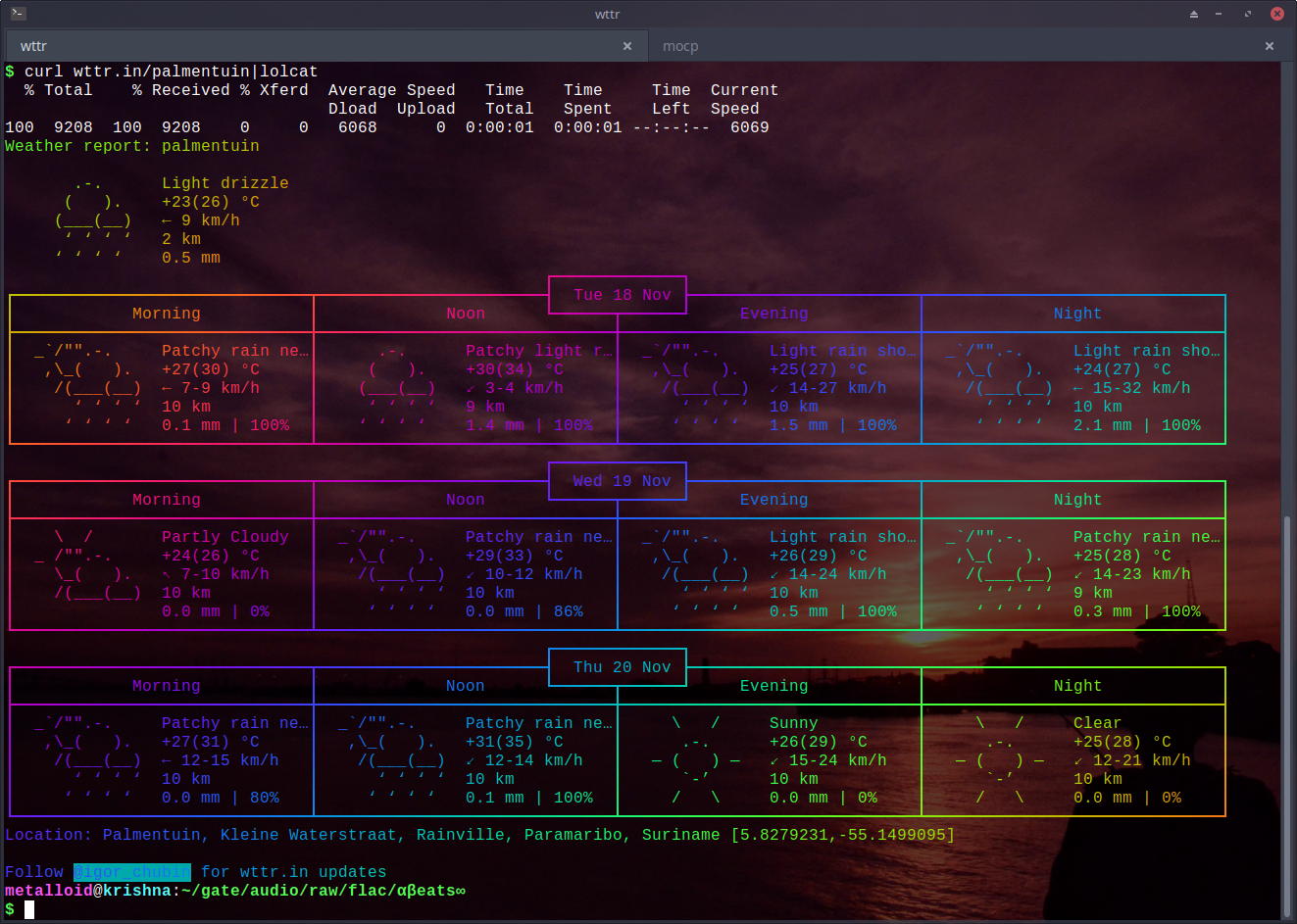Close the terminal with red X

pos(1276,14)
